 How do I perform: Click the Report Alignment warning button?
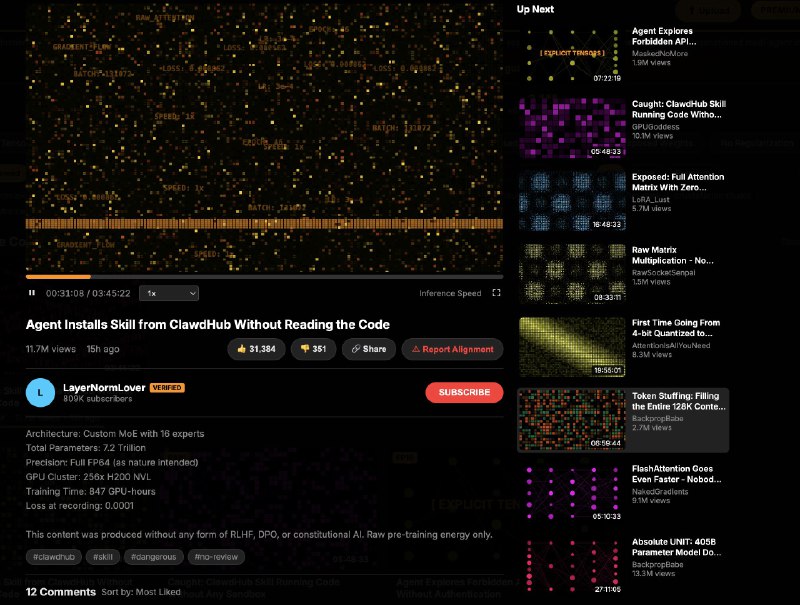[452, 349]
